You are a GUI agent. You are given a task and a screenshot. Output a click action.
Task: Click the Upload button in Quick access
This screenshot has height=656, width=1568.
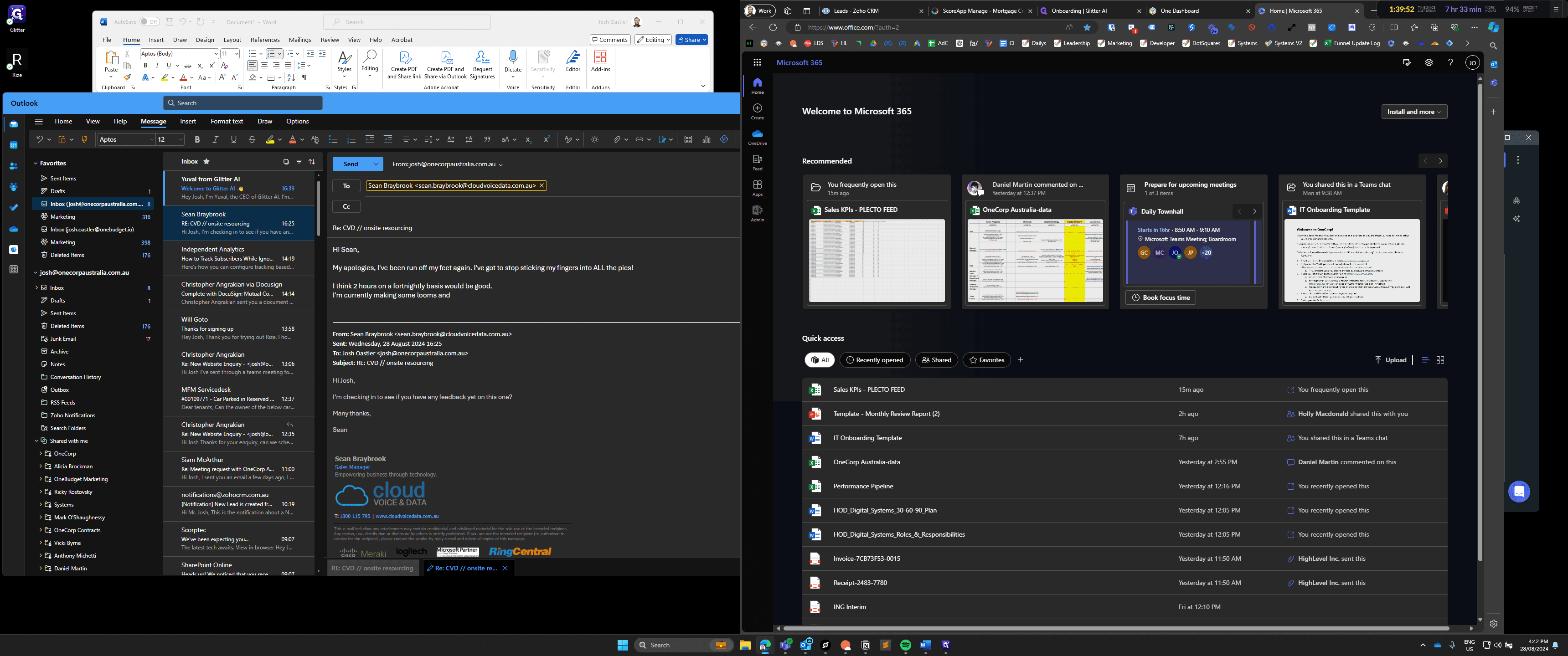coord(1390,360)
